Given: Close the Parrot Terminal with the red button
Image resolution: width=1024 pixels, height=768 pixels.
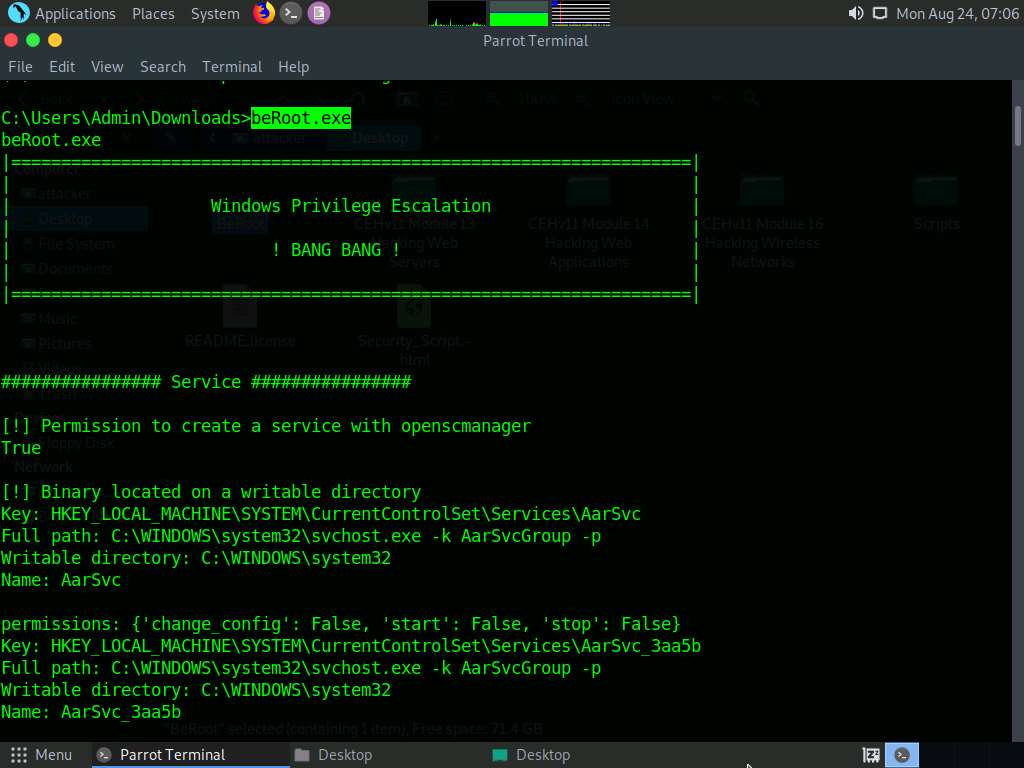Looking at the screenshot, I should [x=11, y=40].
